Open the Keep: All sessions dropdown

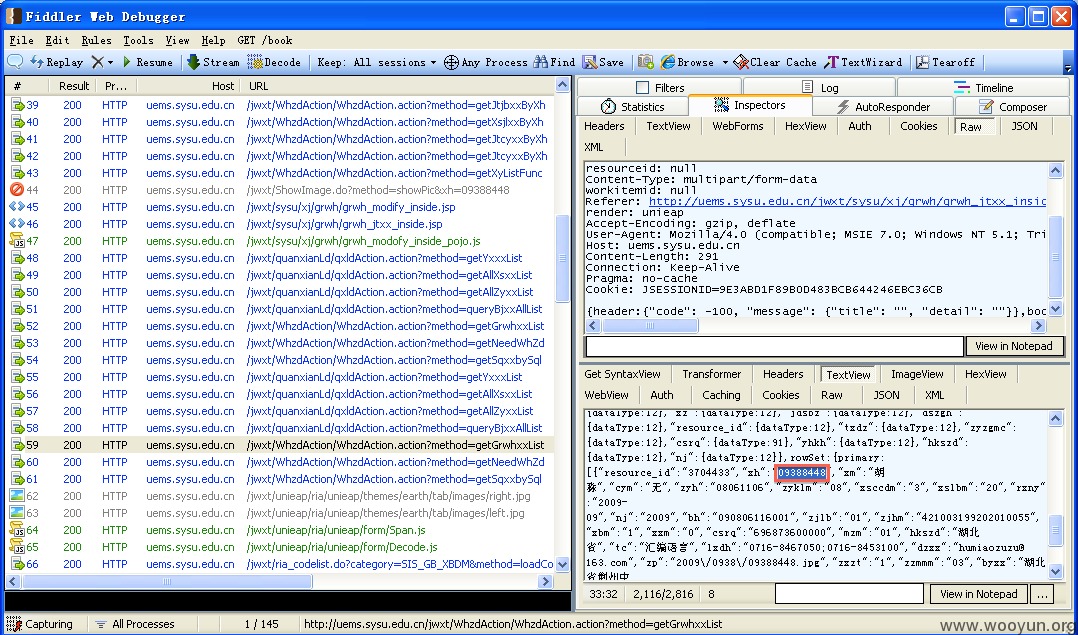click(377, 62)
